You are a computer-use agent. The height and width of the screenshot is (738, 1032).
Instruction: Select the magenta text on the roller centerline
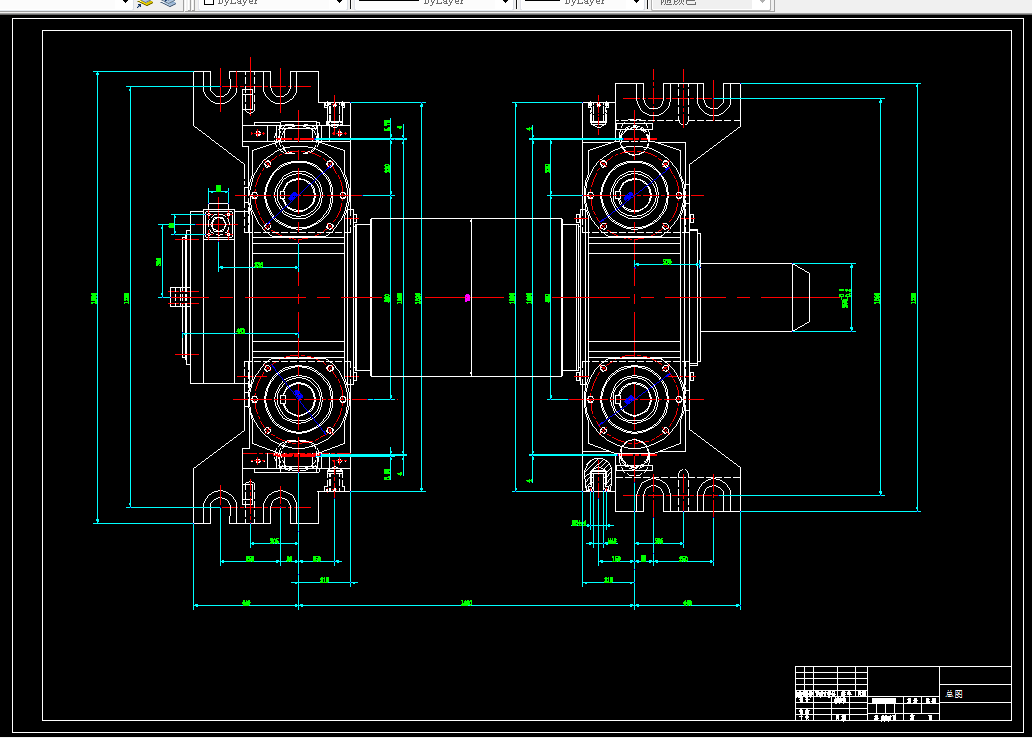tap(467, 298)
